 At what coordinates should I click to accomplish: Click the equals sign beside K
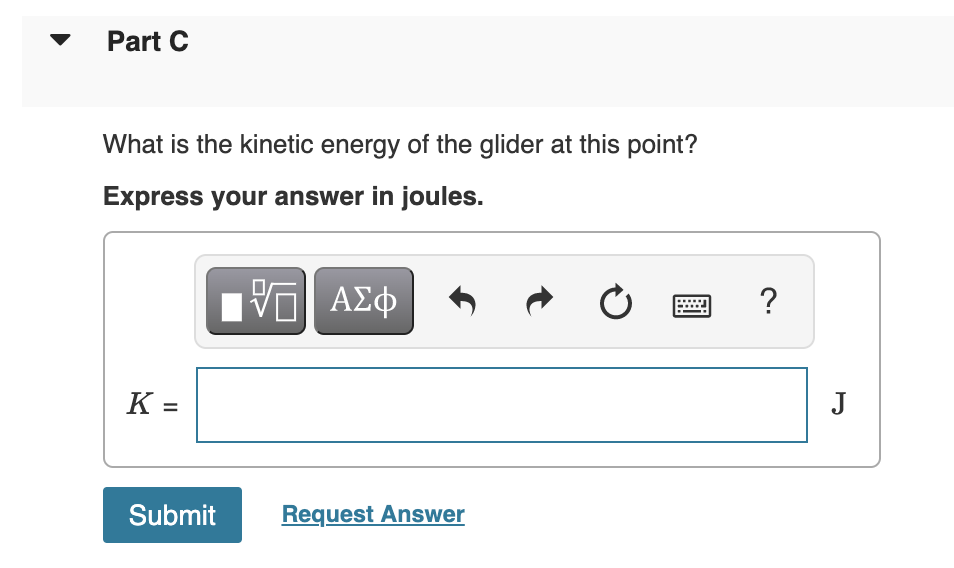pos(171,406)
